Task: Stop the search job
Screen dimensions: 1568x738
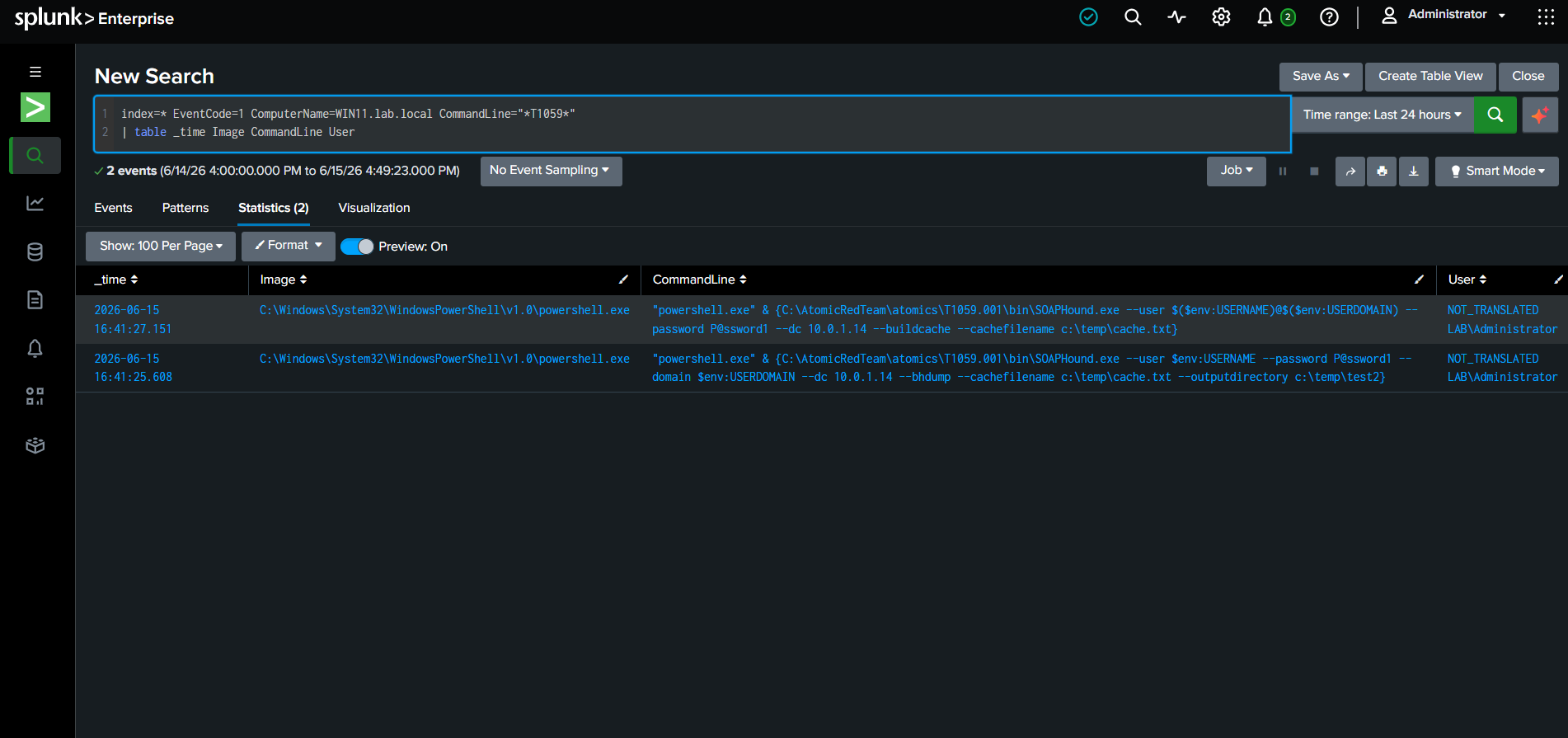Action: [1314, 172]
